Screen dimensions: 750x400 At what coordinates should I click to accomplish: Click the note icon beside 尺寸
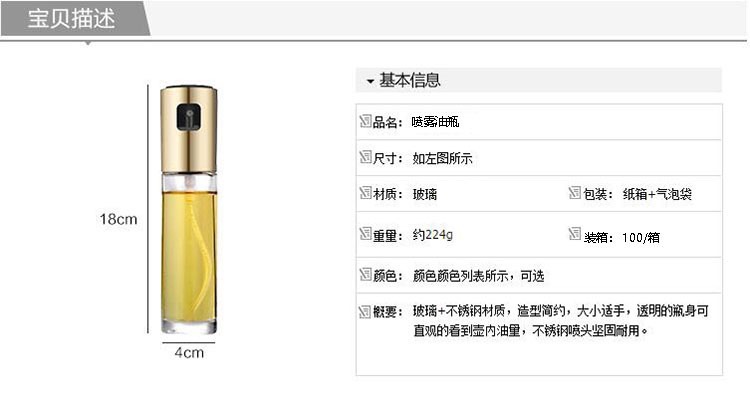point(365,157)
